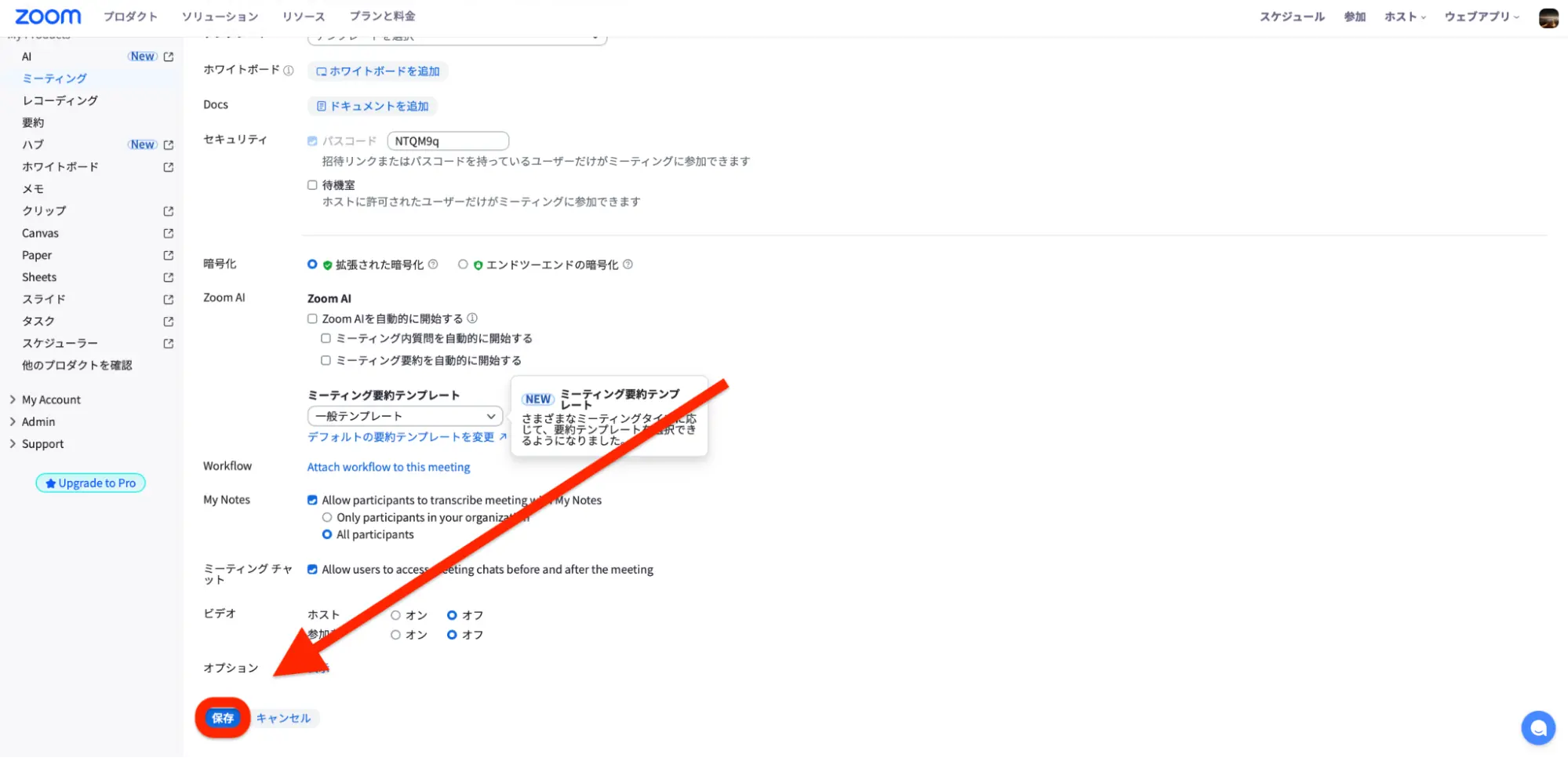The image size is (1568, 758).
Task: Open external link icon next to ハブ
Action: [168, 144]
